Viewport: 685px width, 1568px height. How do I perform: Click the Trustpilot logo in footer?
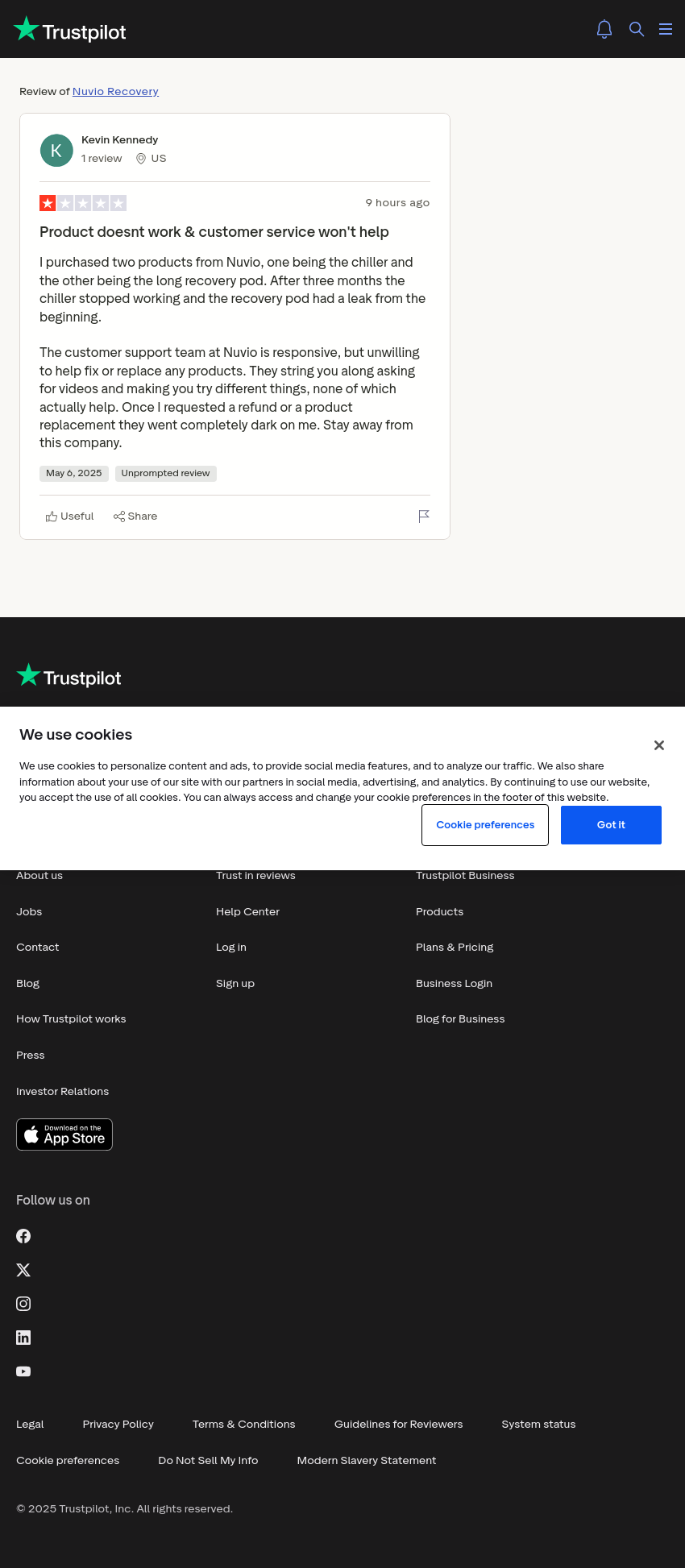point(68,676)
